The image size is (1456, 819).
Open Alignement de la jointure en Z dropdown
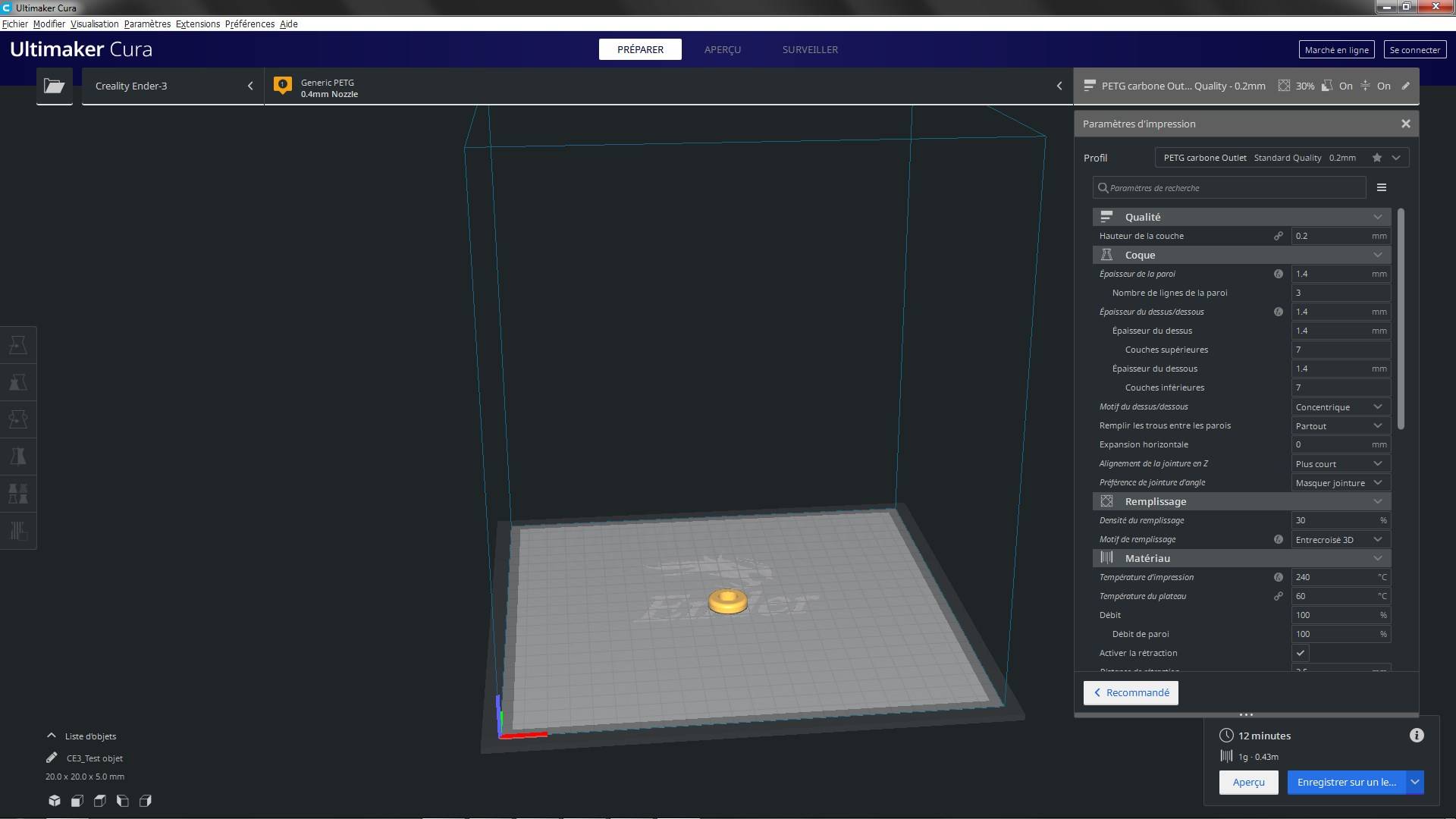(1341, 464)
